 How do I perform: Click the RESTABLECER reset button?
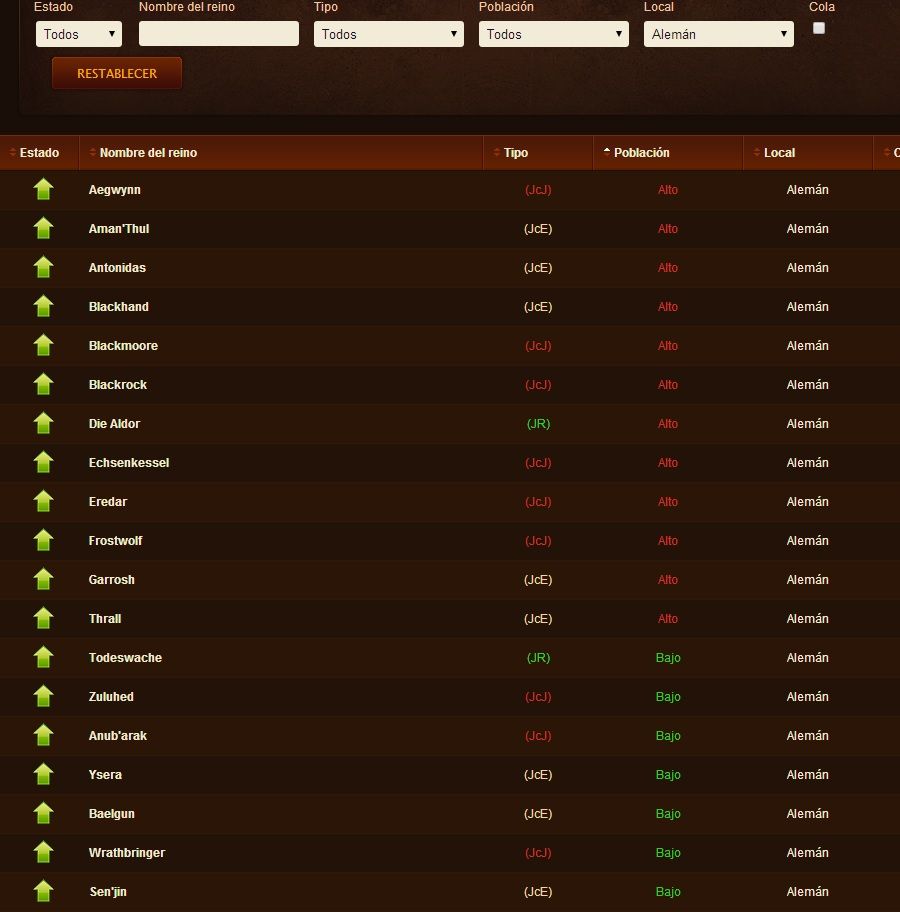117,73
